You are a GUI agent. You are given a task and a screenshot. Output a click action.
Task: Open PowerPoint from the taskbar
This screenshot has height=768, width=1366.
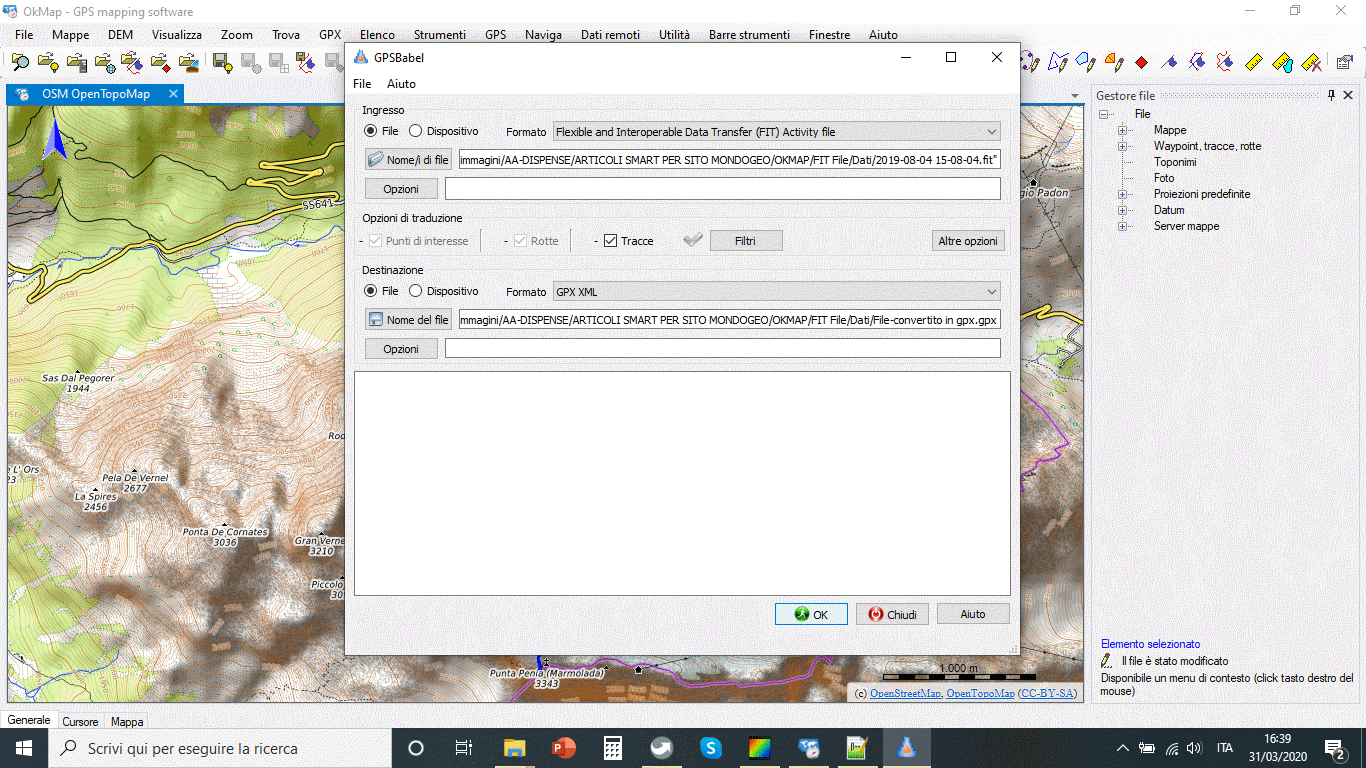click(564, 747)
